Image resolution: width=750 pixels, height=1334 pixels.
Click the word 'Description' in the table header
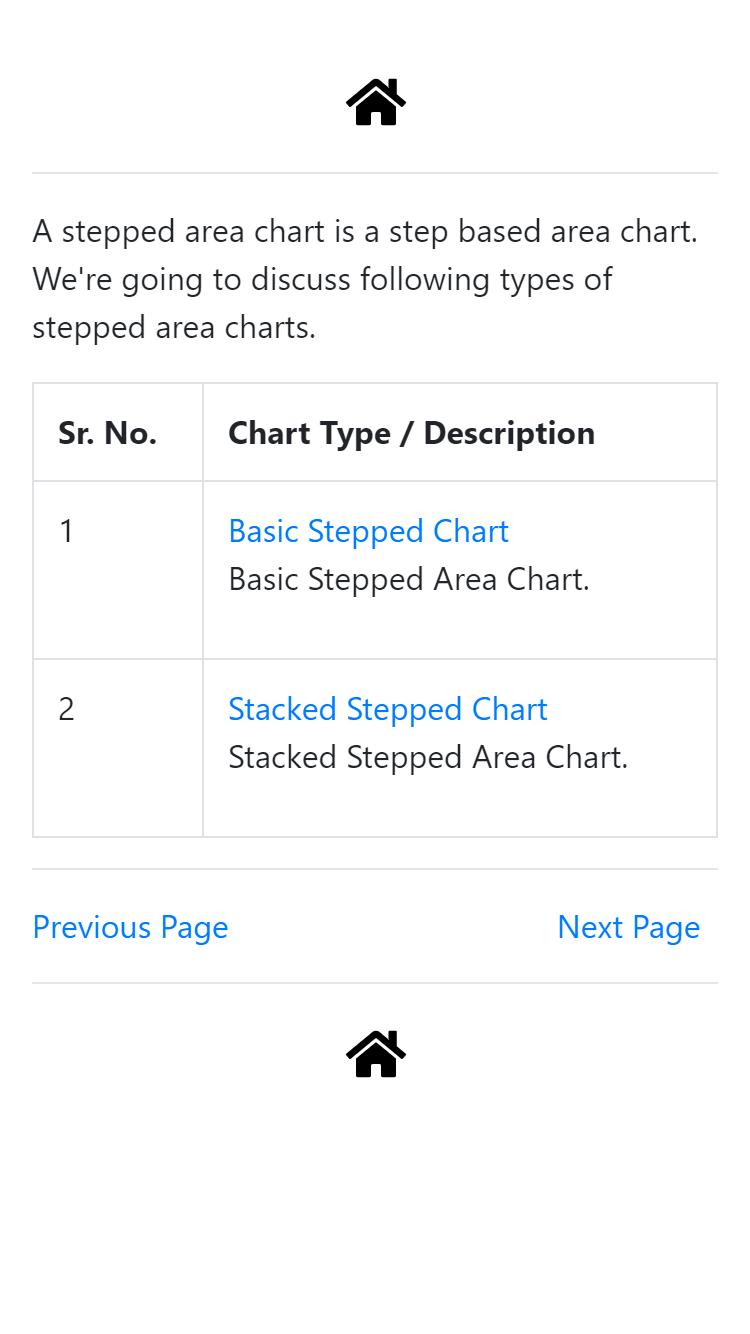coord(509,433)
